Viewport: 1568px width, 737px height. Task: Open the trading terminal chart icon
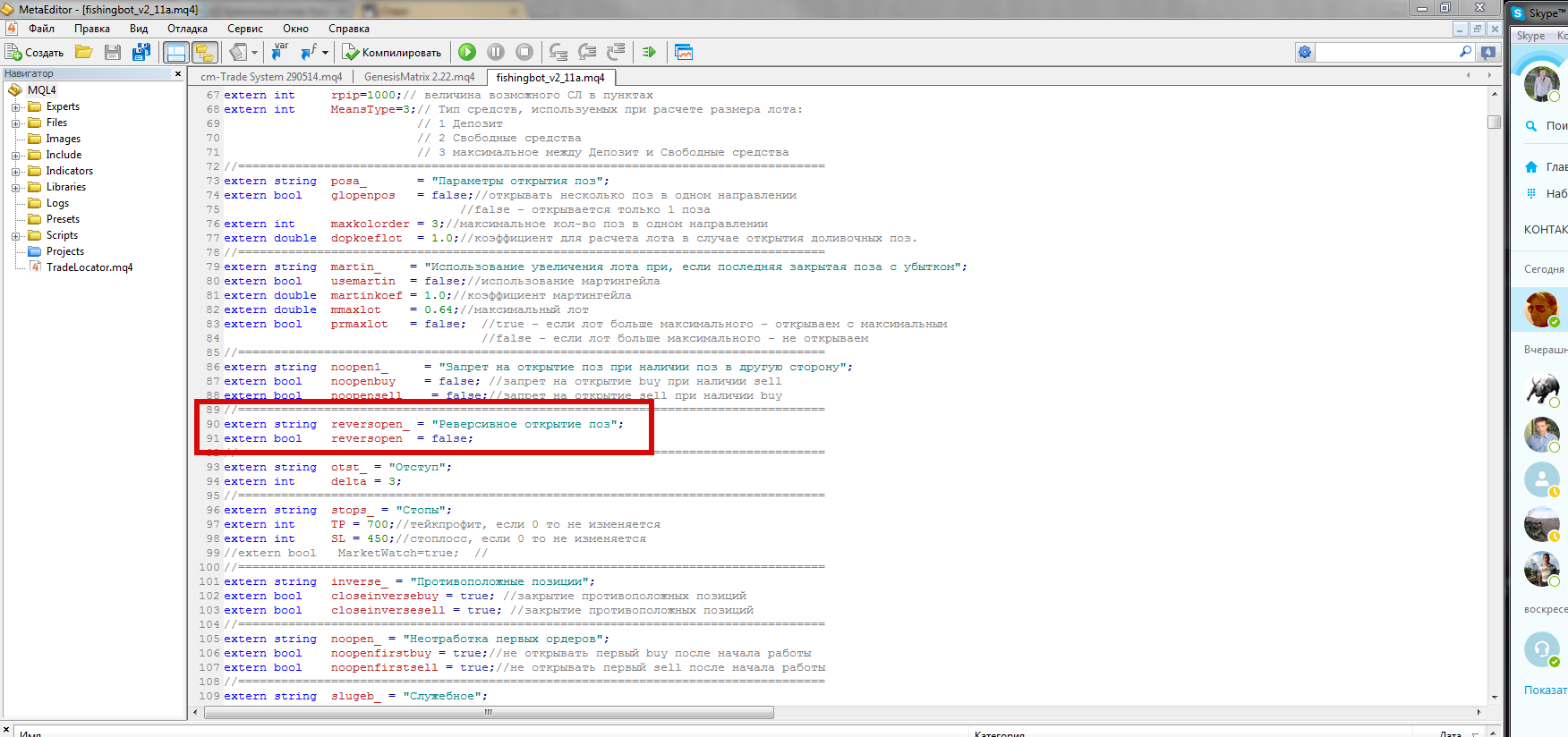pos(684,52)
